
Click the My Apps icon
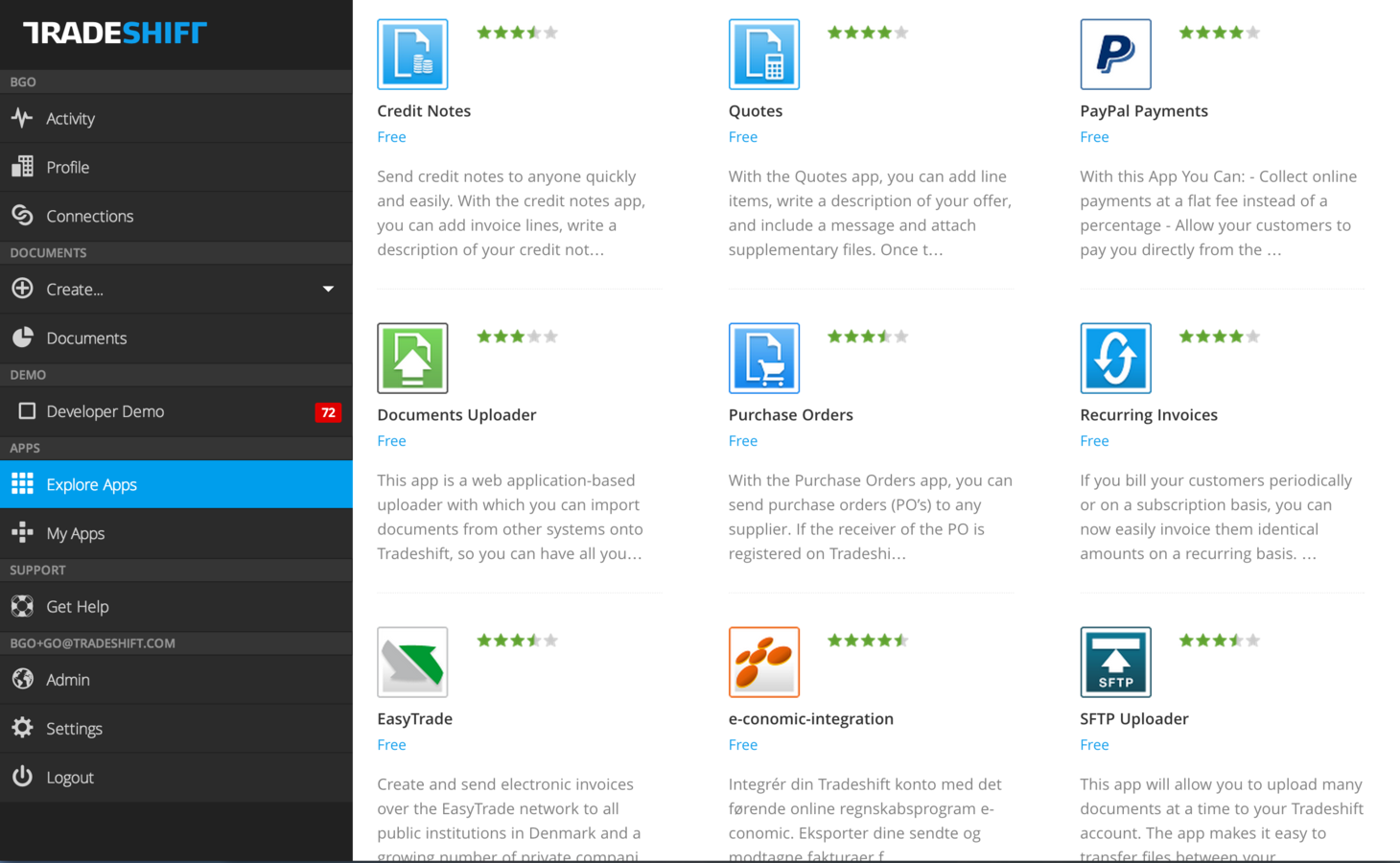pyautogui.click(x=22, y=533)
